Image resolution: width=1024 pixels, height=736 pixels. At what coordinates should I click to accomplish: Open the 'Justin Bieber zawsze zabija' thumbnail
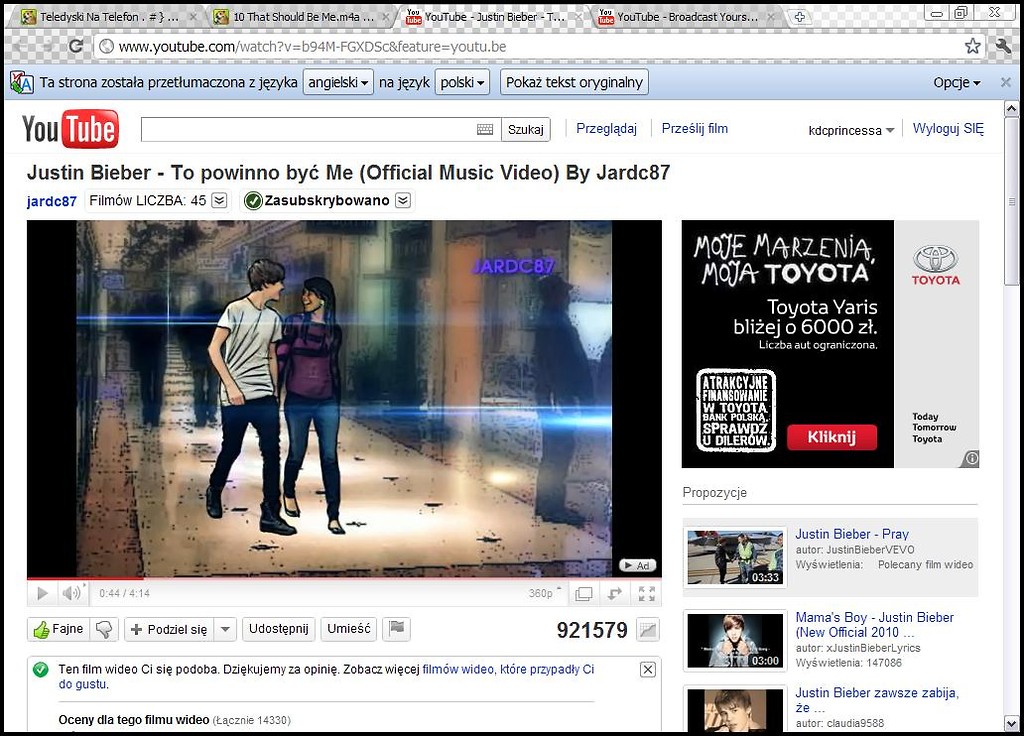pyautogui.click(x=735, y=711)
